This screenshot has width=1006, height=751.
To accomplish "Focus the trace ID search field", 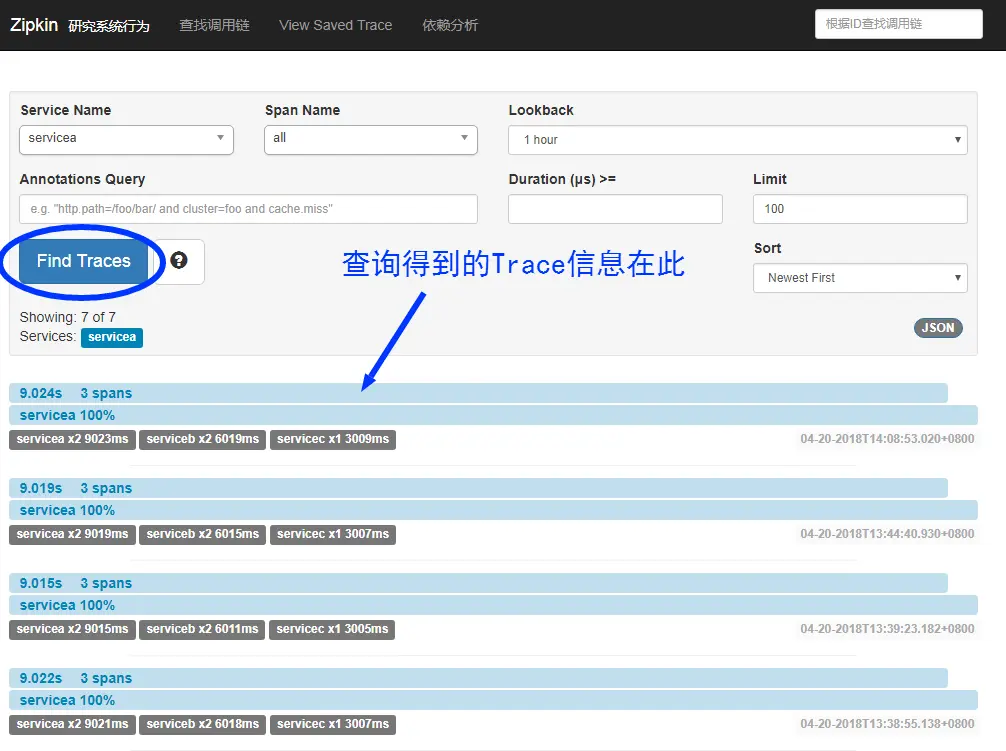I will click(x=898, y=24).
